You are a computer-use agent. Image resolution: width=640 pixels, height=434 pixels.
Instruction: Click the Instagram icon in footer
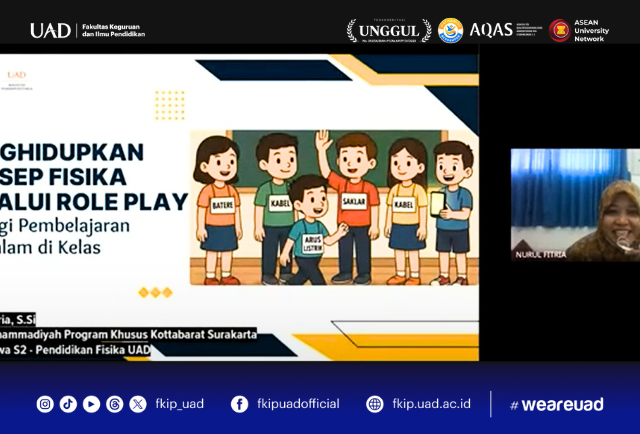pos(45,404)
